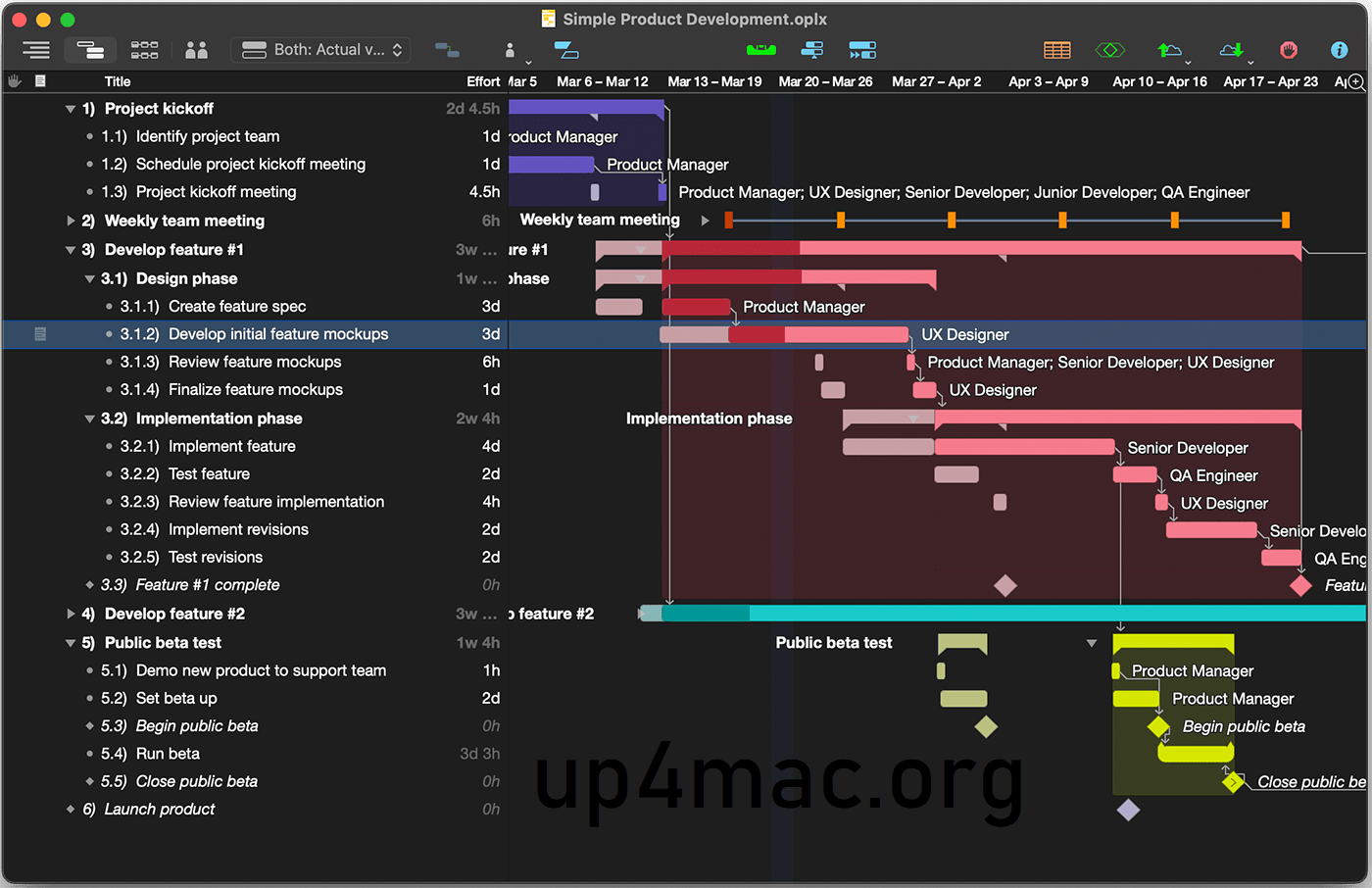Expand "Weekly team meeting" in the Gantt chart
This screenshot has height=888, width=1372.
(705, 221)
